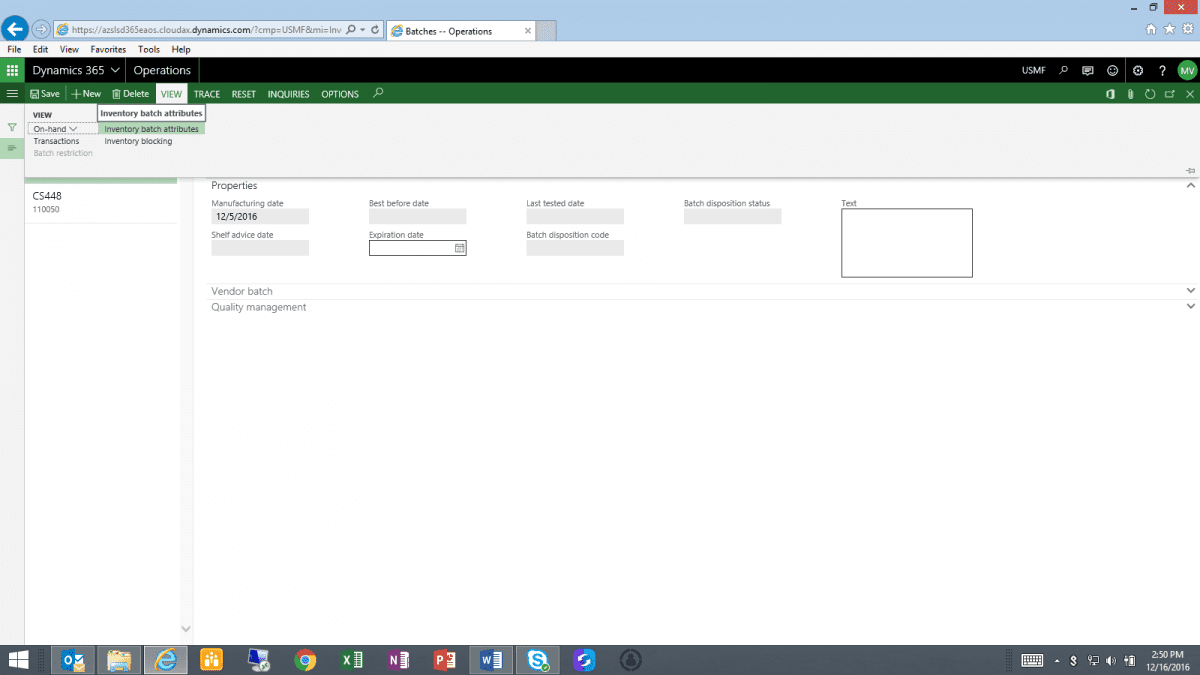Pin the action pane open
This screenshot has height=675, width=1200.
click(x=1190, y=171)
